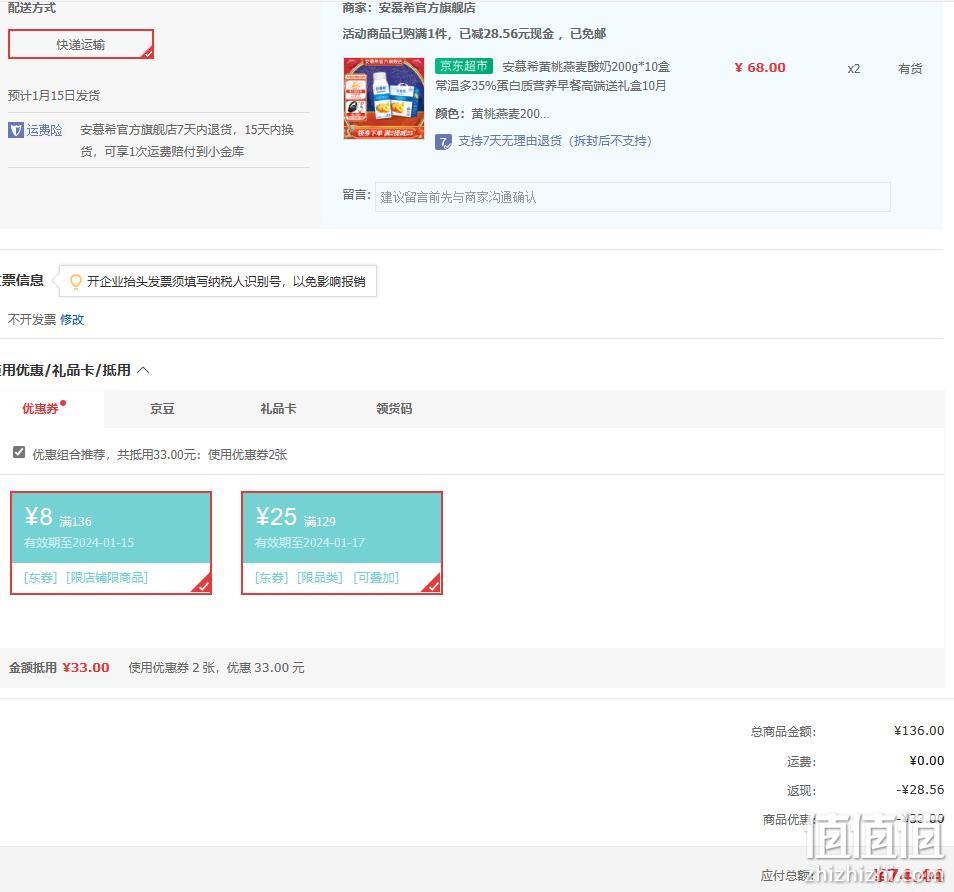The width and height of the screenshot is (954, 892).
Task: Click the 预计1月15日发货 text
Action: (54, 96)
